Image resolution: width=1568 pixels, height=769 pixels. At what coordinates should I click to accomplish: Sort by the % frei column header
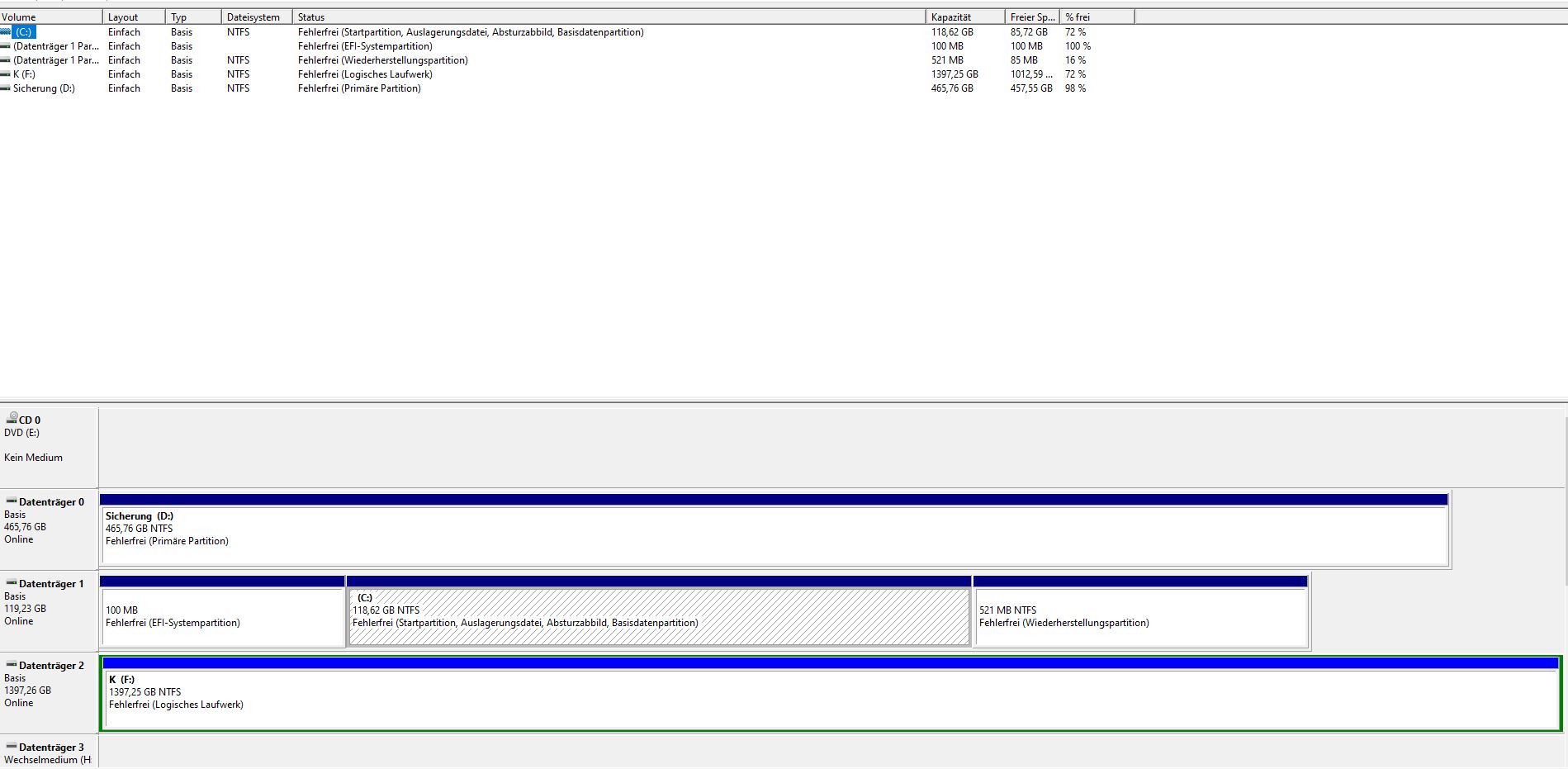(x=1095, y=17)
